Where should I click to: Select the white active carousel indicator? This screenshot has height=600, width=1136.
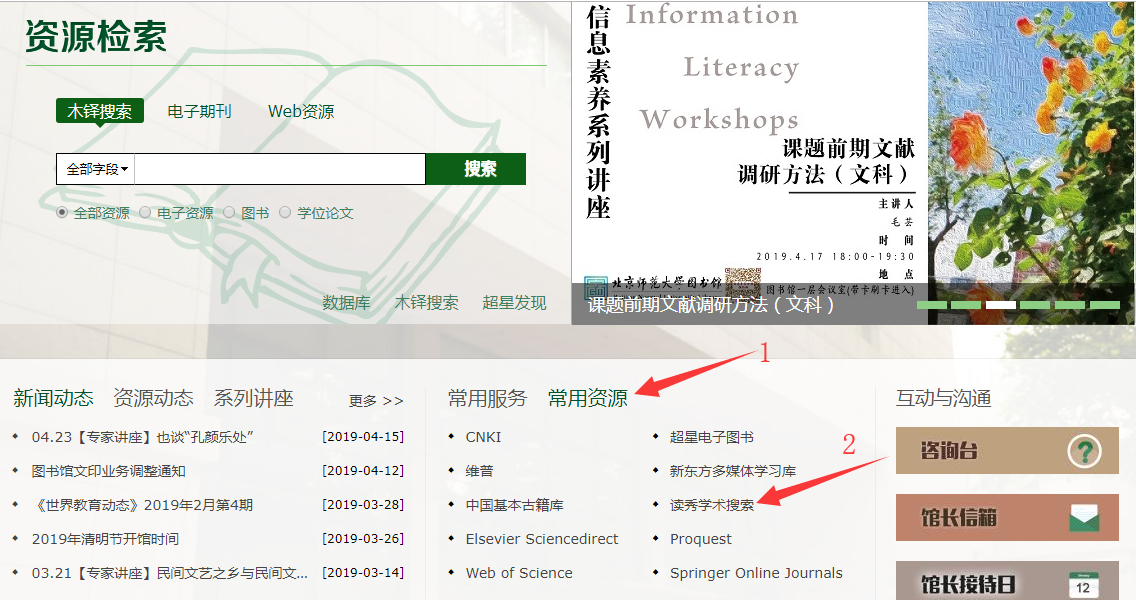coord(1001,305)
